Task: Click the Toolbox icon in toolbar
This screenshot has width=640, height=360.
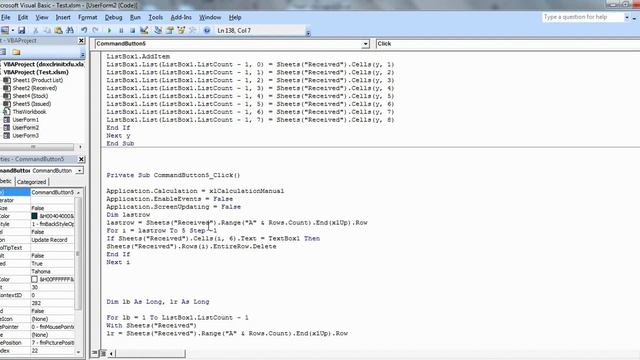Action: [193, 30]
